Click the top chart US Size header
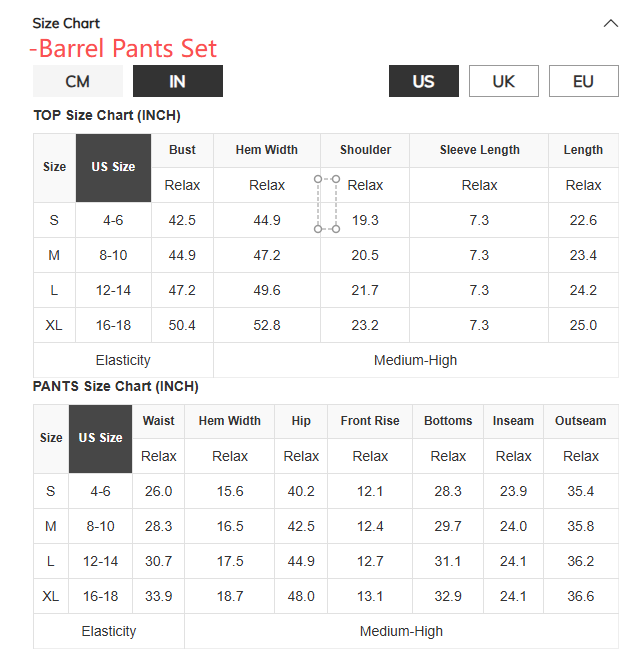Image resolution: width=638 pixels, height=661 pixels. pyautogui.click(x=113, y=167)
